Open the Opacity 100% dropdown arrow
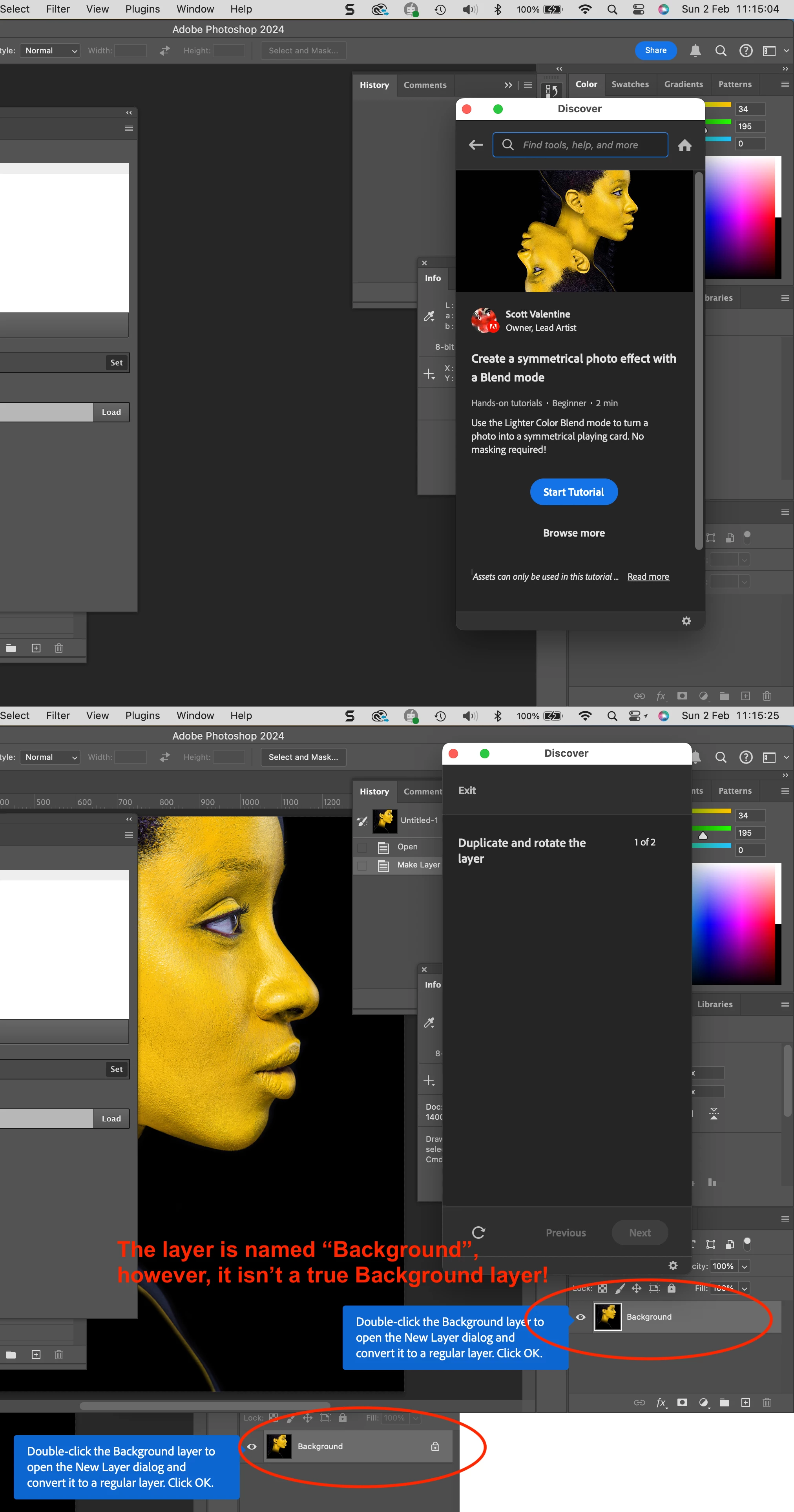This screenshot has width=794, height=1512. point(744,1267)
